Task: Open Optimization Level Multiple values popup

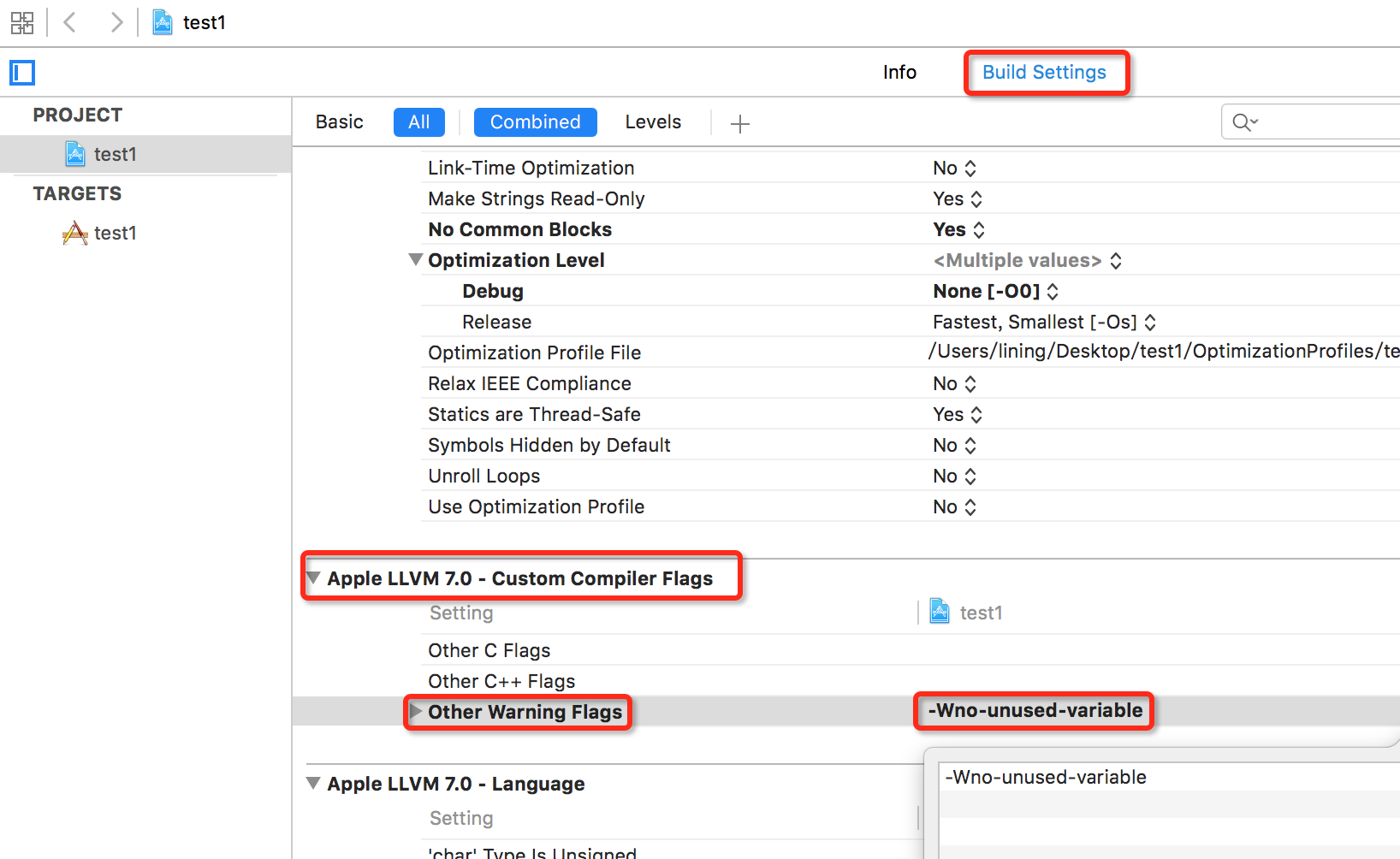Action: [x=1027, y=260]
